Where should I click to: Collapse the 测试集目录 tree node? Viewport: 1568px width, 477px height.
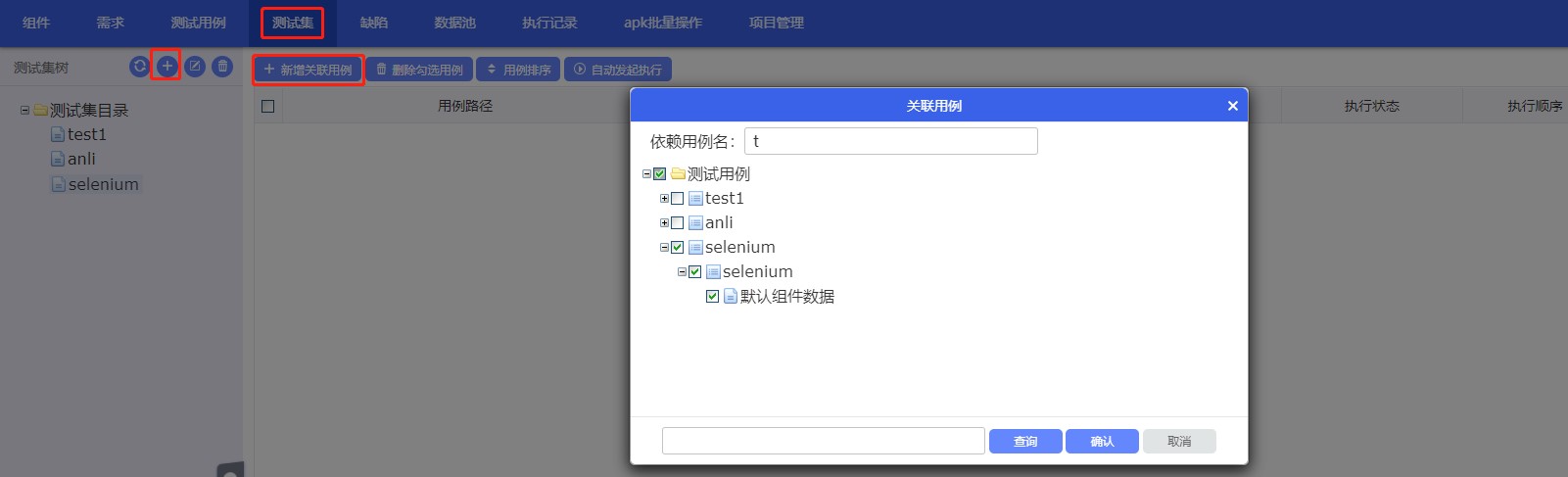(24, 110)
